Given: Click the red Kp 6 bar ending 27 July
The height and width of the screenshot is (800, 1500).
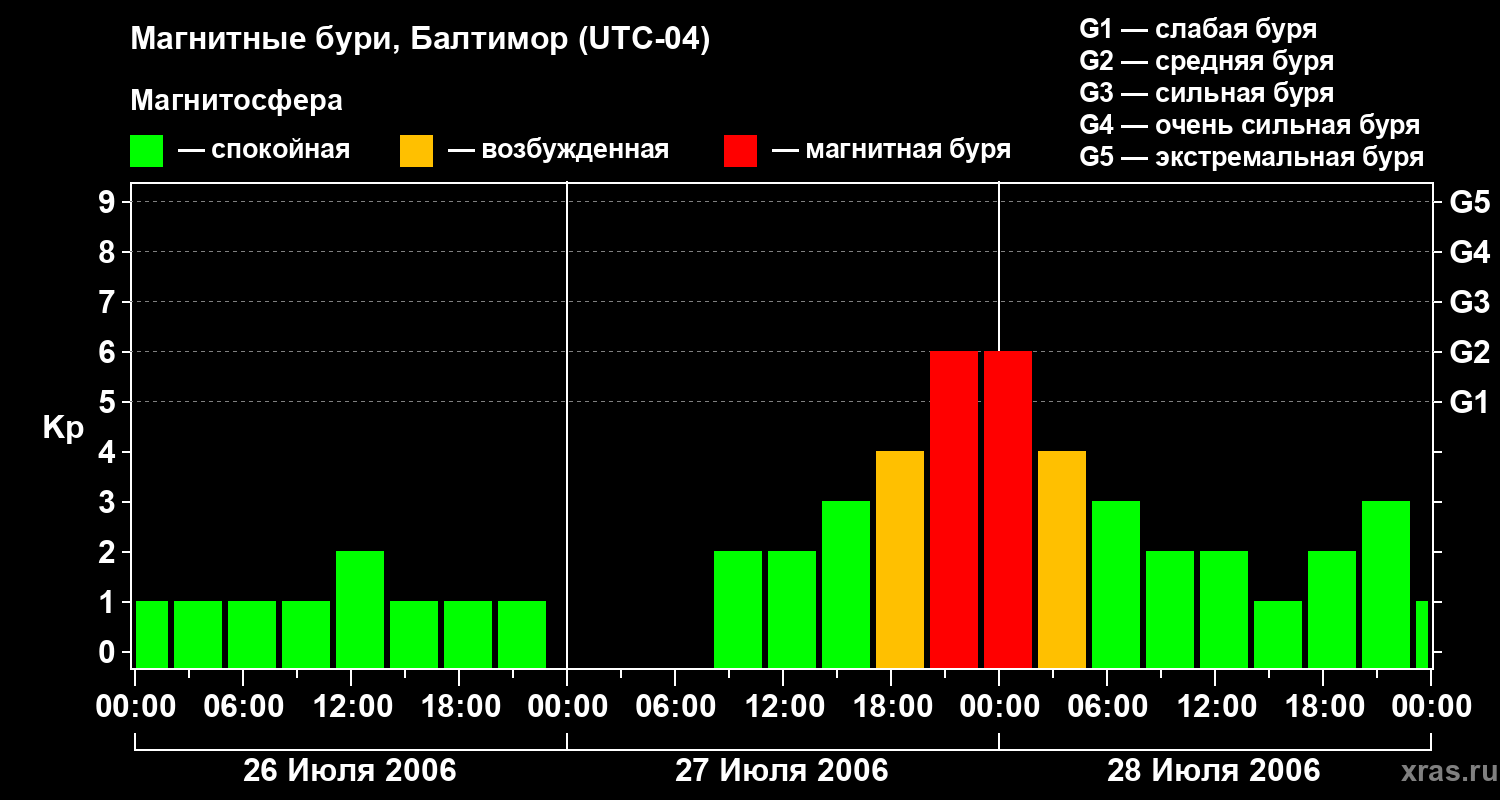Looking at the screenshot, I should tap(954, 510).
